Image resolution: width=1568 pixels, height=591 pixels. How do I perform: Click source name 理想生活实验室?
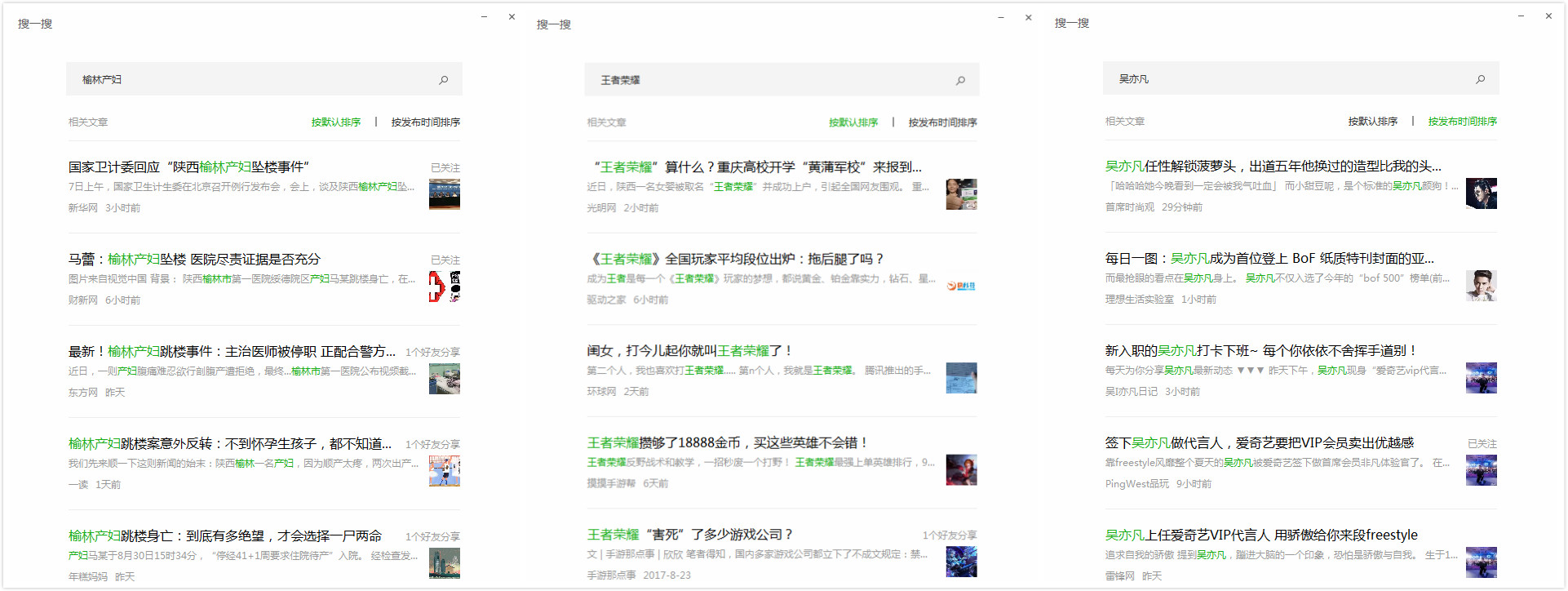click(1140, 300)
